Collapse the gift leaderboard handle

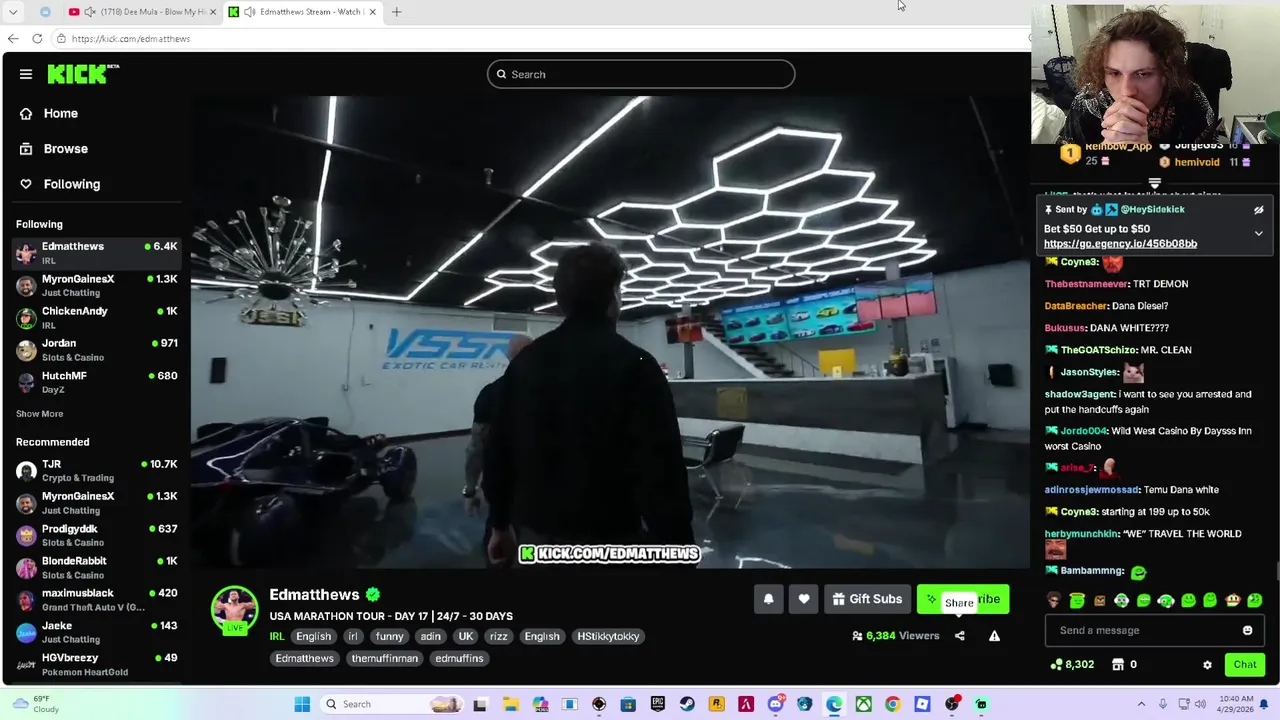[x=1155, y=184]
